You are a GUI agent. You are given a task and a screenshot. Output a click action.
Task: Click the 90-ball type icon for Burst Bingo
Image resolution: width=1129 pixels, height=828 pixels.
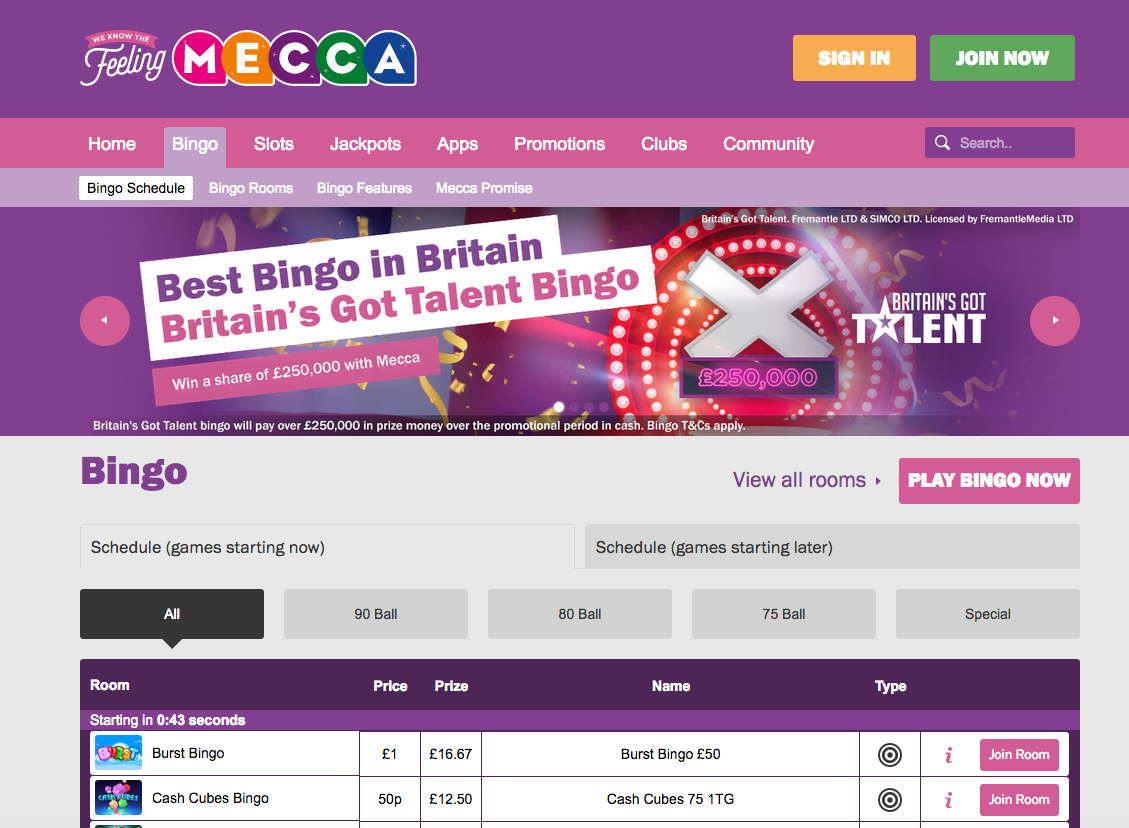tap(889, 754)
